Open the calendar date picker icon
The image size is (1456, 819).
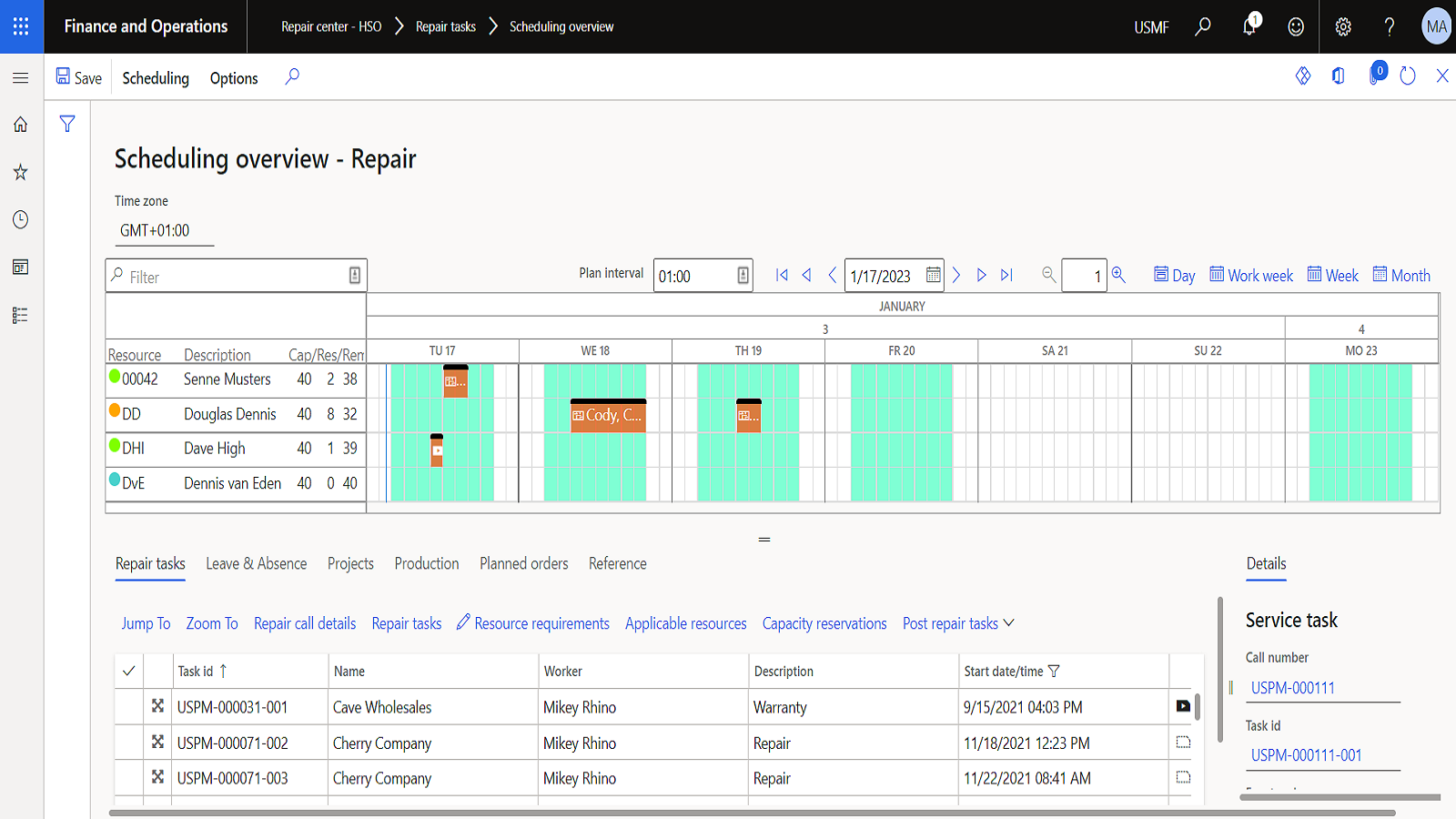[x=933, y=275]
